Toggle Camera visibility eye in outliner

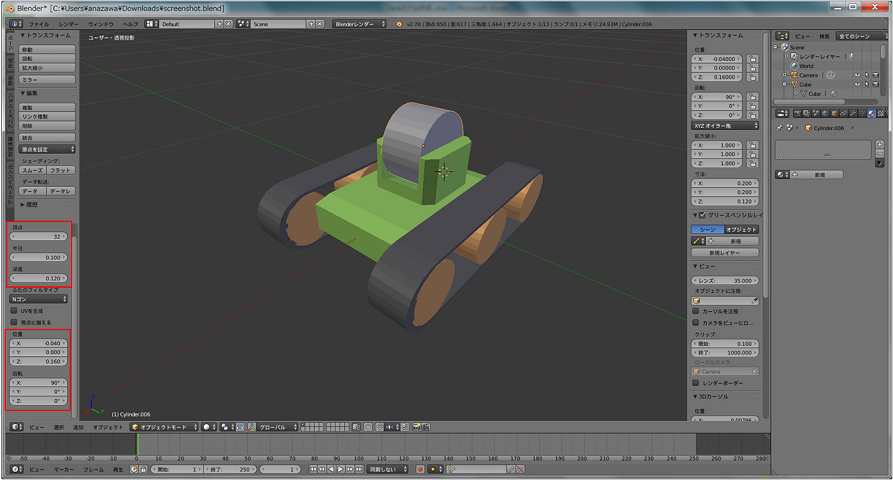tap(858, 75)
